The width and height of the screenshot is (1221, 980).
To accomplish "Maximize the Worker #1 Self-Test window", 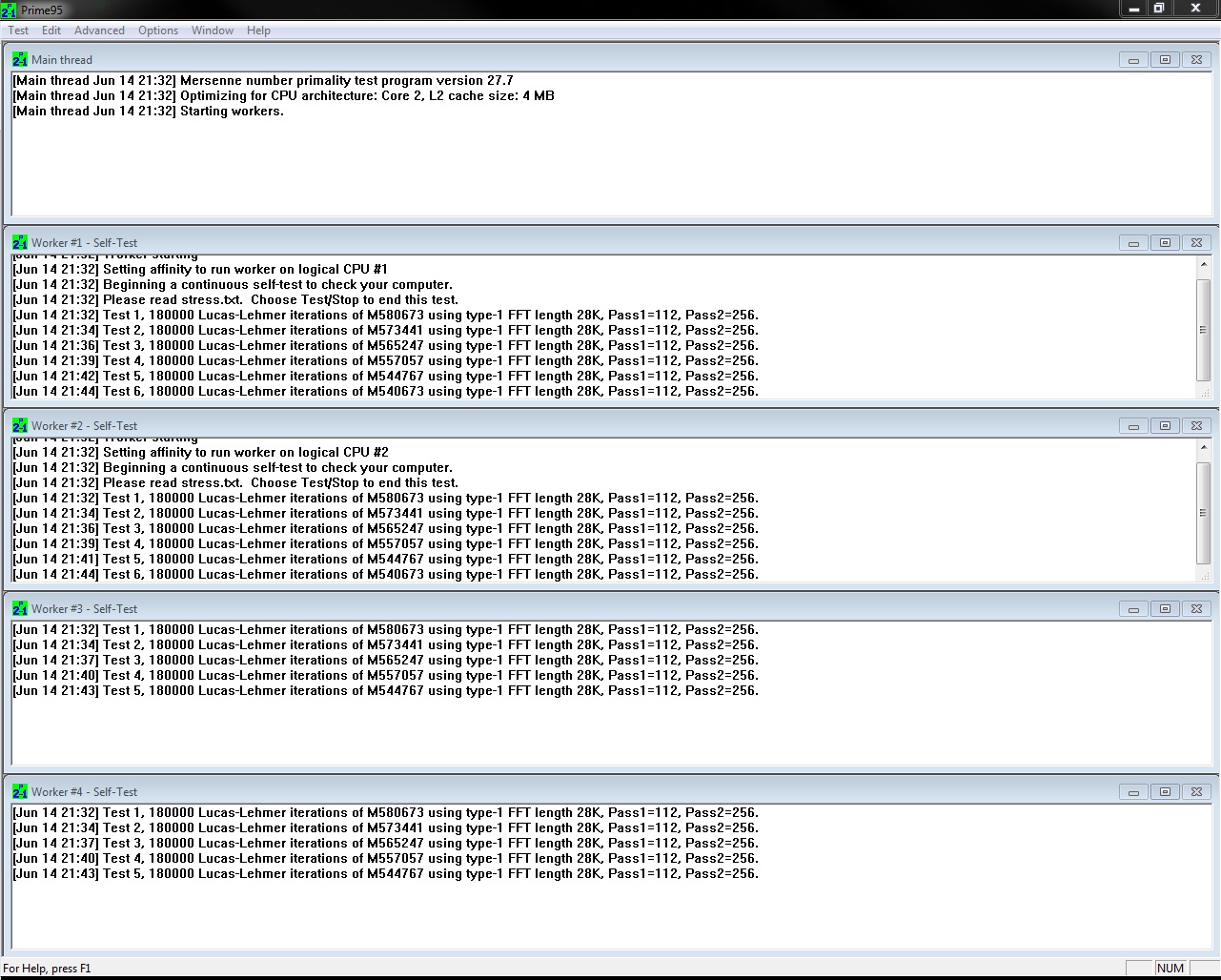I will pos(1165,242).
